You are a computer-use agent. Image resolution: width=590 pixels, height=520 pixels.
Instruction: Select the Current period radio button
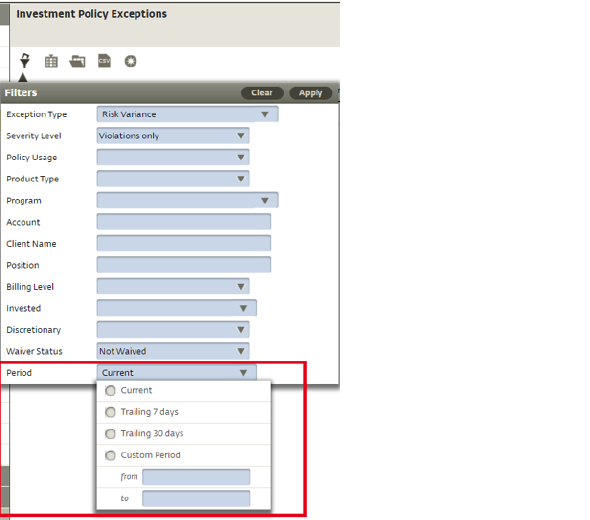point(110,391)
